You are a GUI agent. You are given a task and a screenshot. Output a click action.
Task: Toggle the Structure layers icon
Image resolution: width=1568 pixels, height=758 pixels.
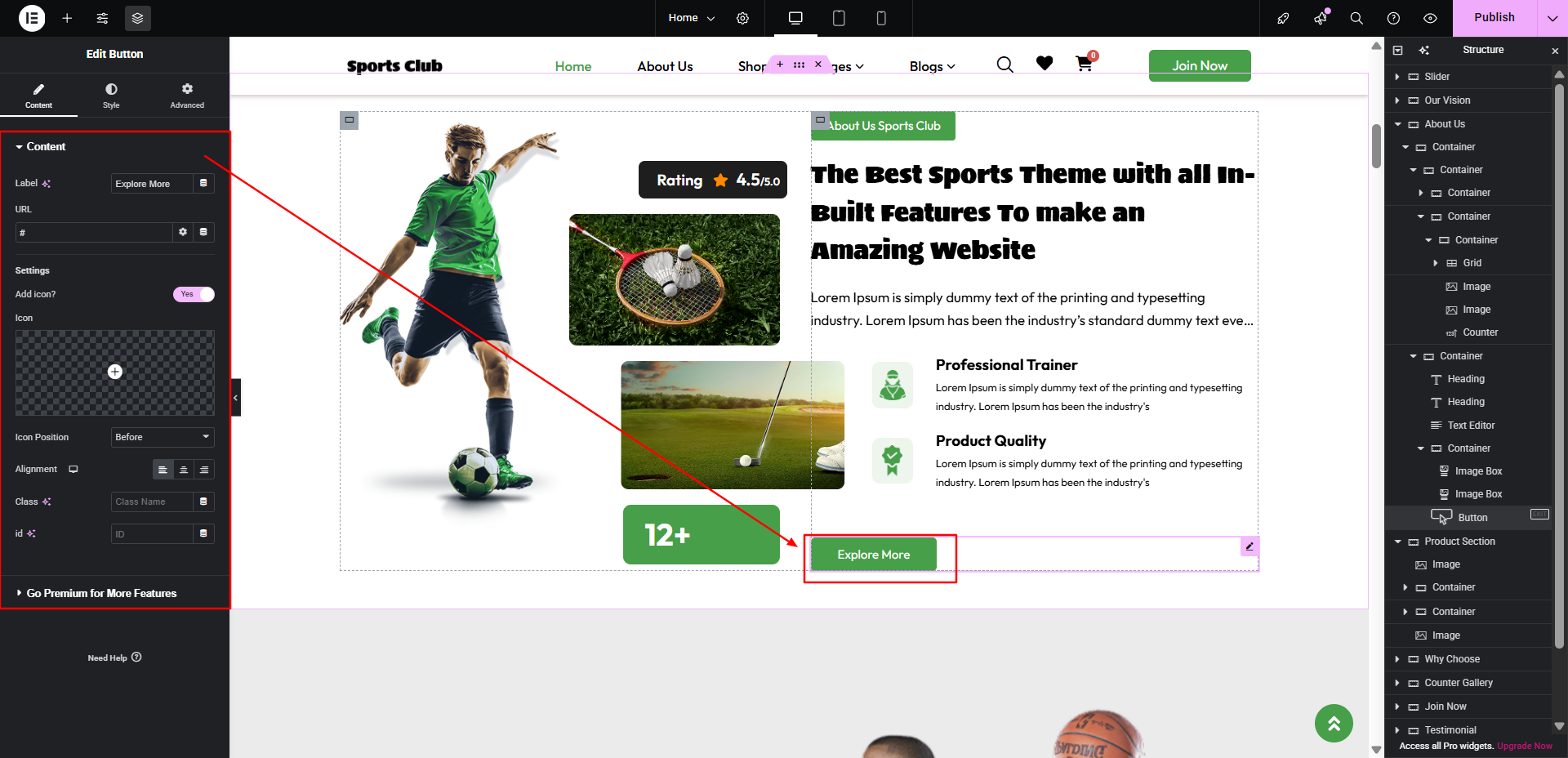[137, 18]
